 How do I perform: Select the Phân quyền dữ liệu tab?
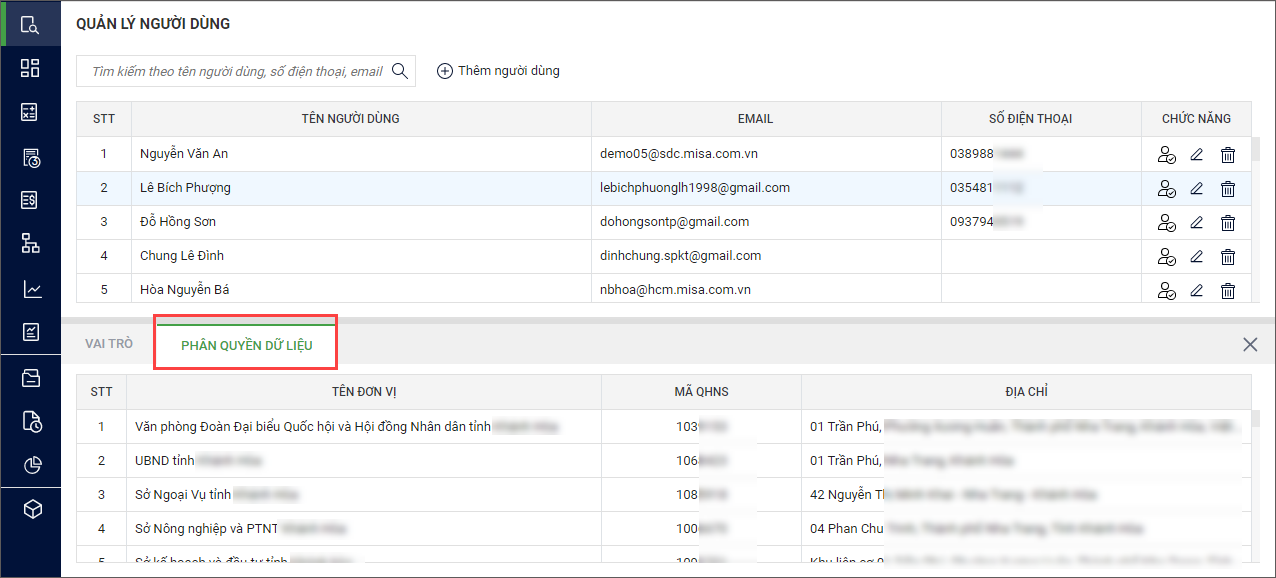pyautogui.click(x=246, y=345)
